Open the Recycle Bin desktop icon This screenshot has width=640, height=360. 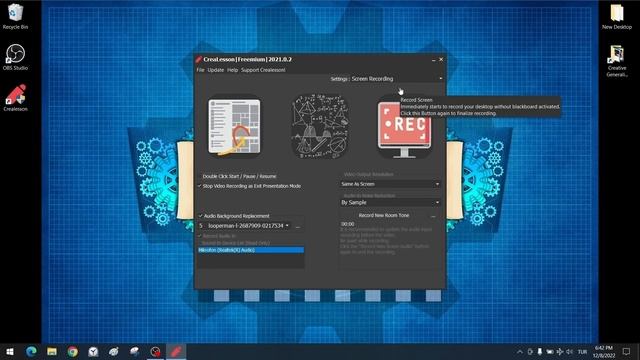click(x=15, y=16)
